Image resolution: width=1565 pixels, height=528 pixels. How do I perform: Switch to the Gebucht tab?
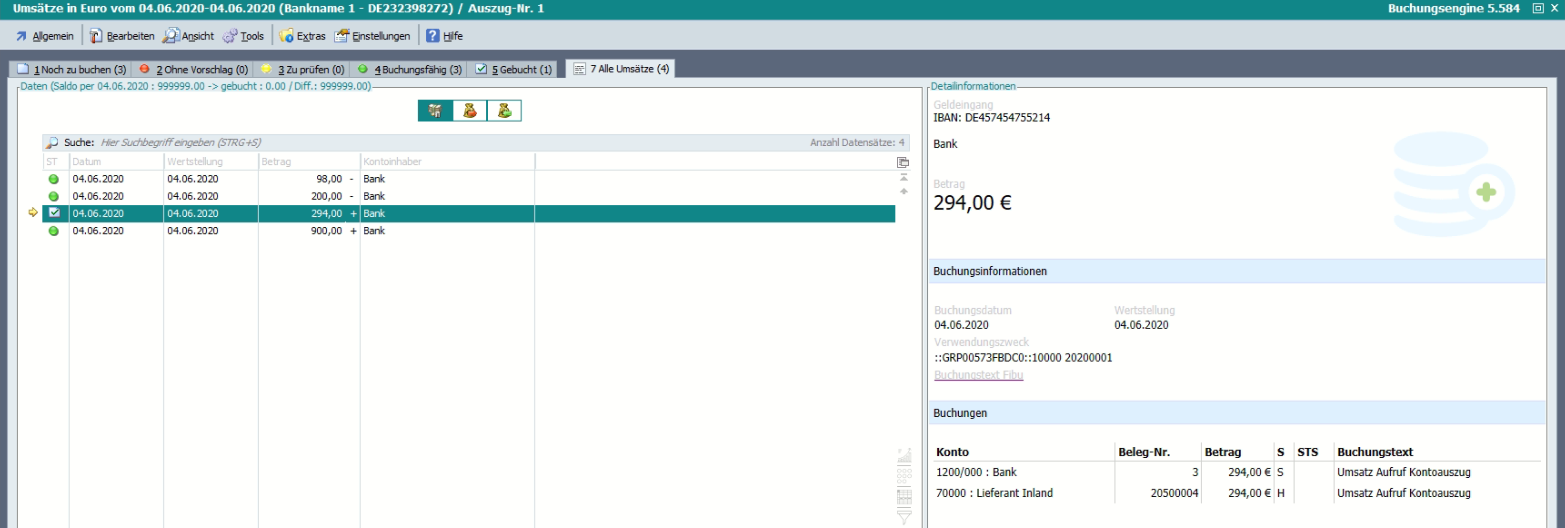tap(513, 70)
